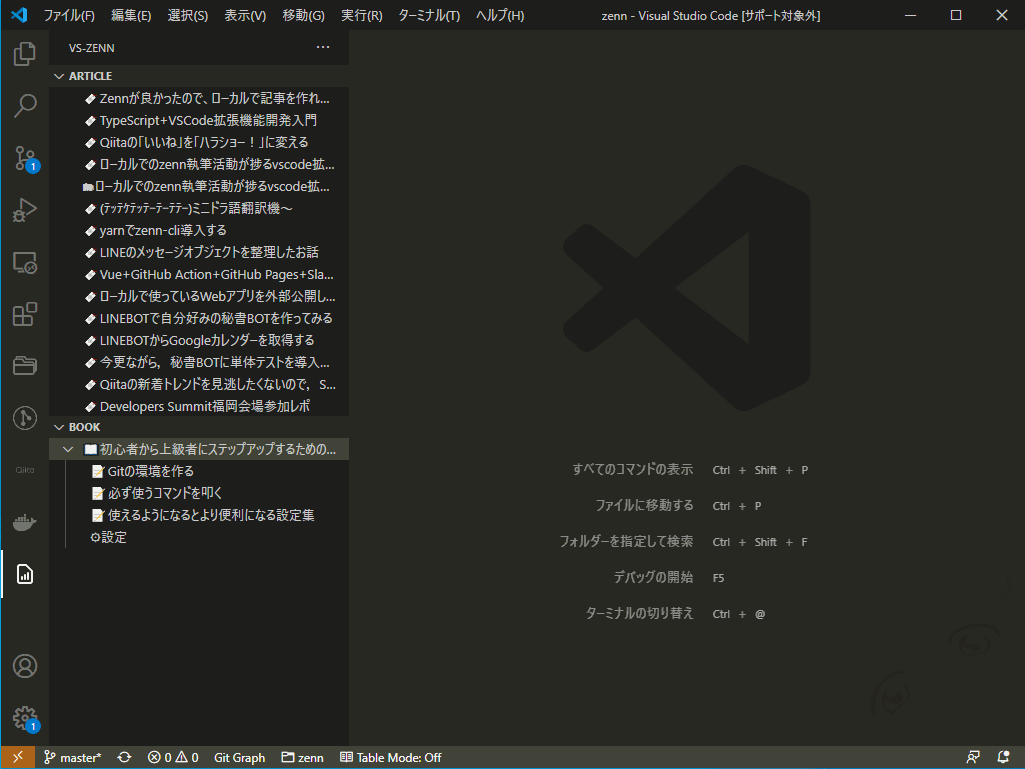This screenshot has height=769, width=1025.
Task: Open the Extensions view
Action: (x=25, y=314)
